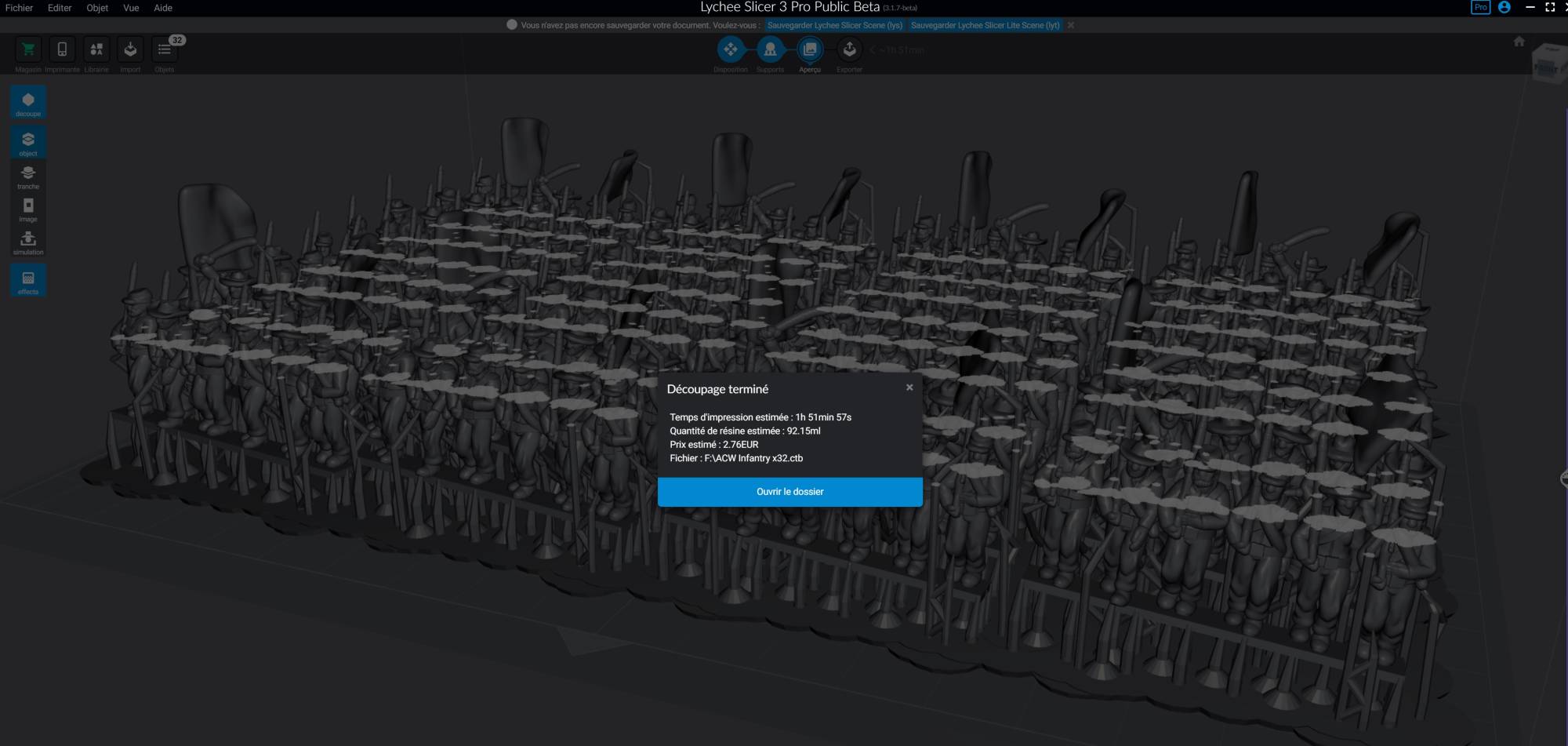Viewport: 1568px width, 746px height.
Task: Switch to the Aperçu preview step
Action: 810,50
